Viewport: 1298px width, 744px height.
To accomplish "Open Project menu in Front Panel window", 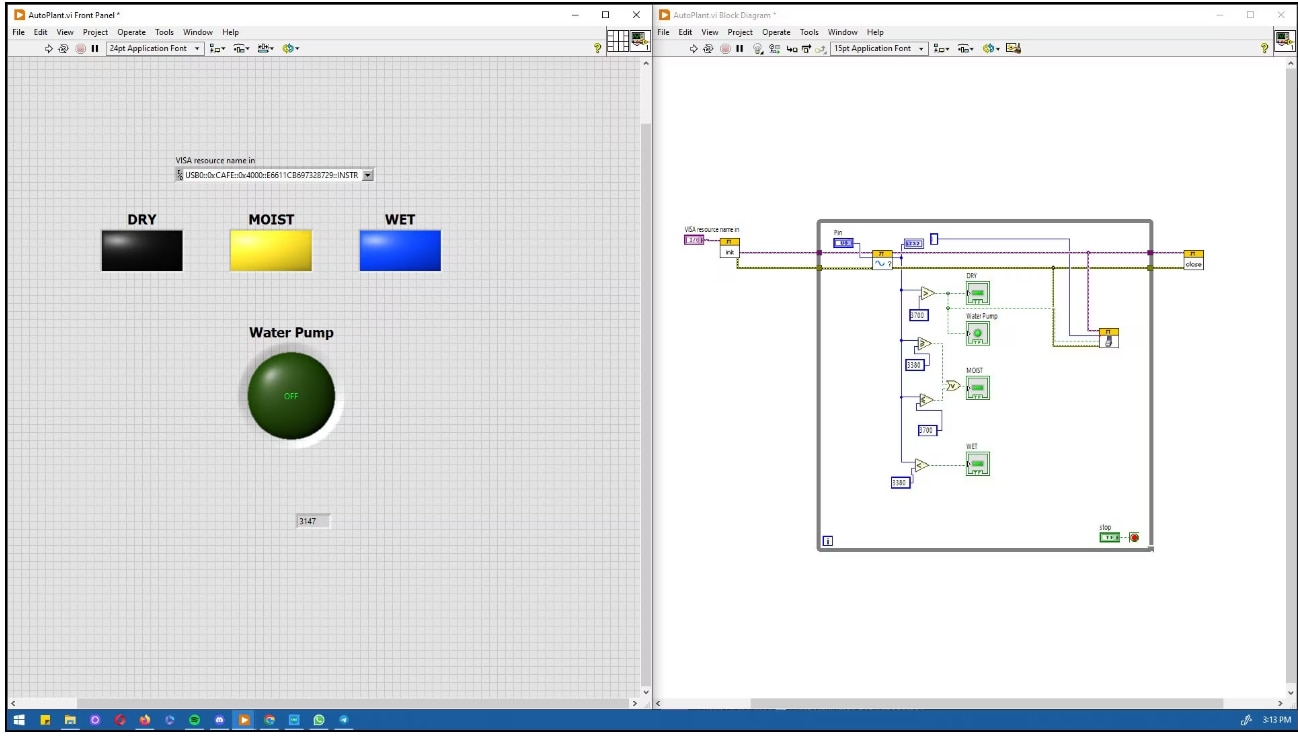I will pyautogui.click(x=95, y=32).
